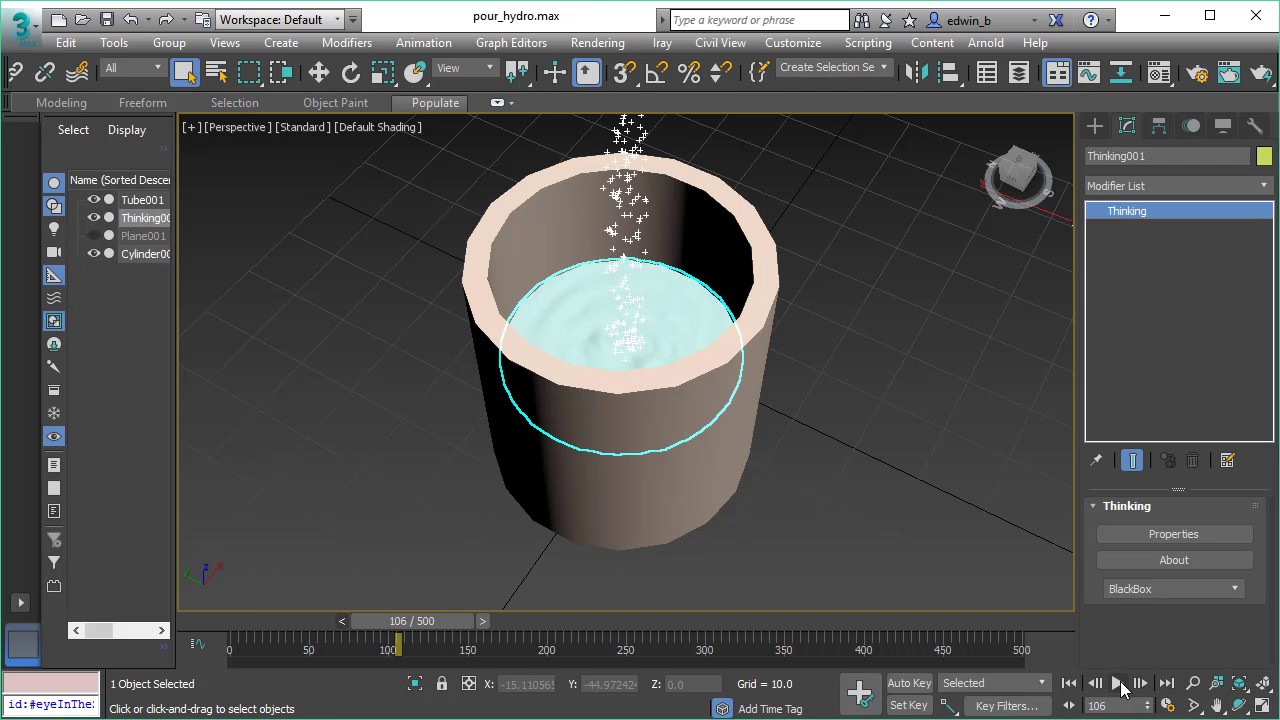Show Plane001 by clicking its eye
1280x720 pixels.
click(x=94, y=236)
